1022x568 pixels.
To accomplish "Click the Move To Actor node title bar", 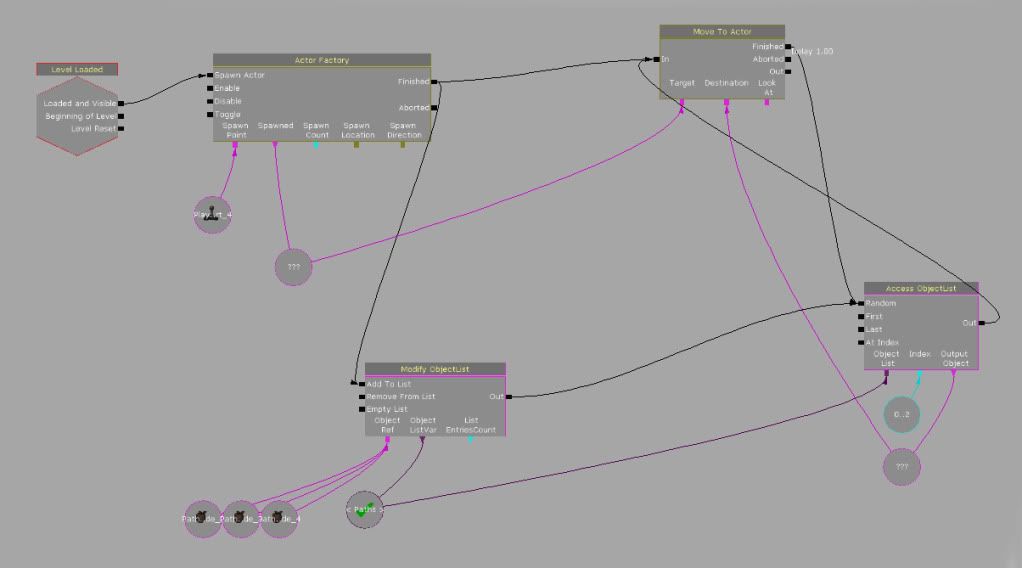I will tap(722, 31).
